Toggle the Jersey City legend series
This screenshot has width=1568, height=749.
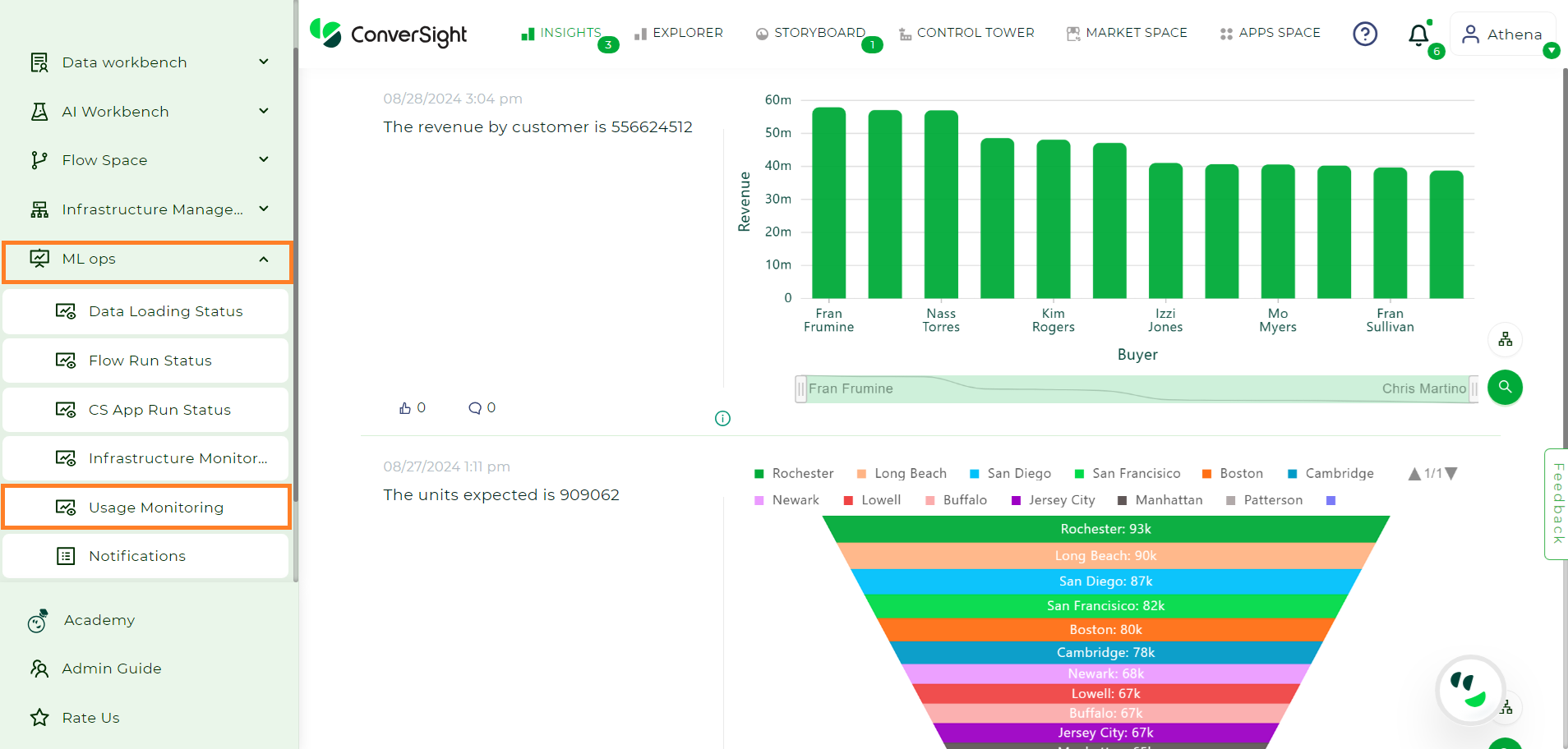1053,500
